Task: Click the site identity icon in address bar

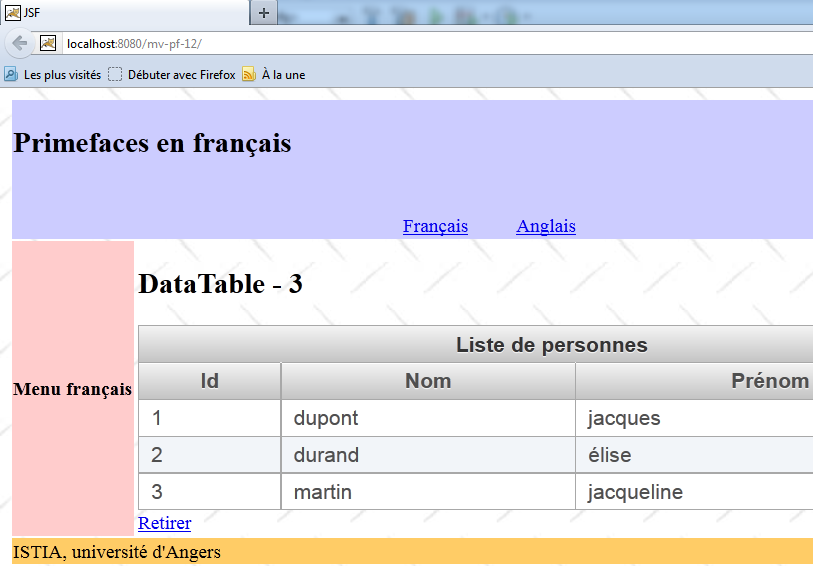Action: coord(48,43)
